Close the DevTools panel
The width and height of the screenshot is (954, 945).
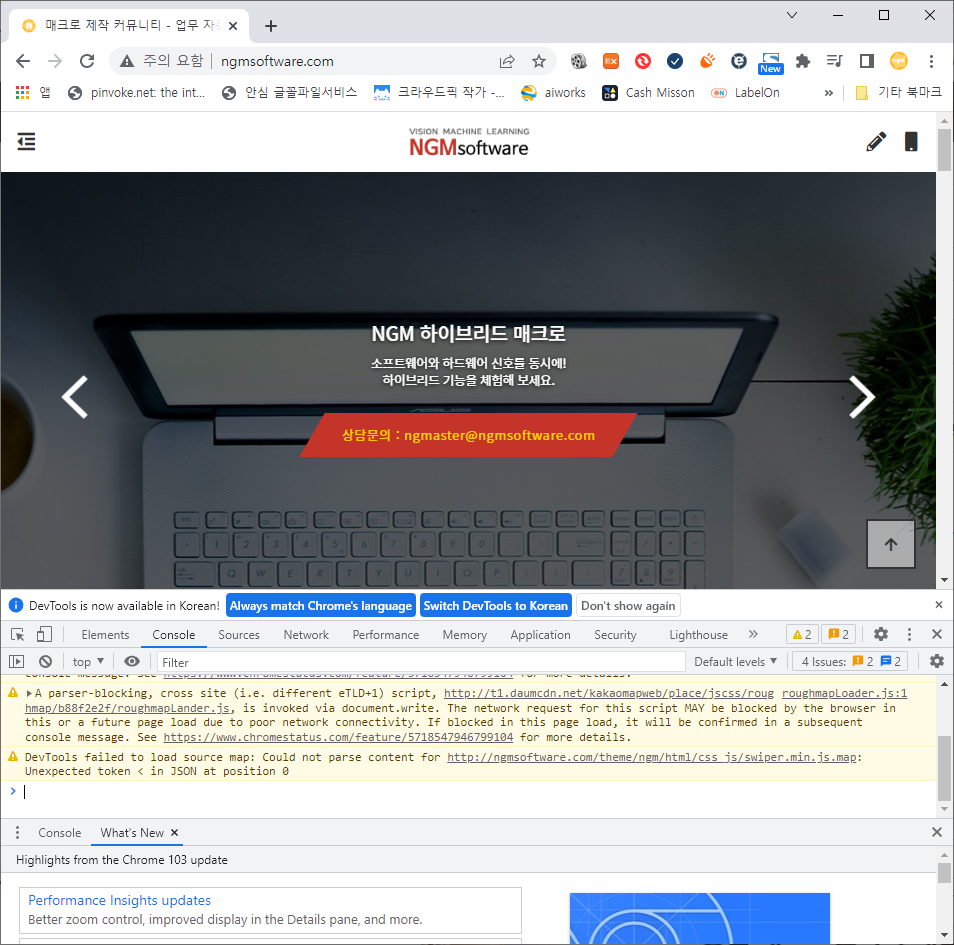937,634
